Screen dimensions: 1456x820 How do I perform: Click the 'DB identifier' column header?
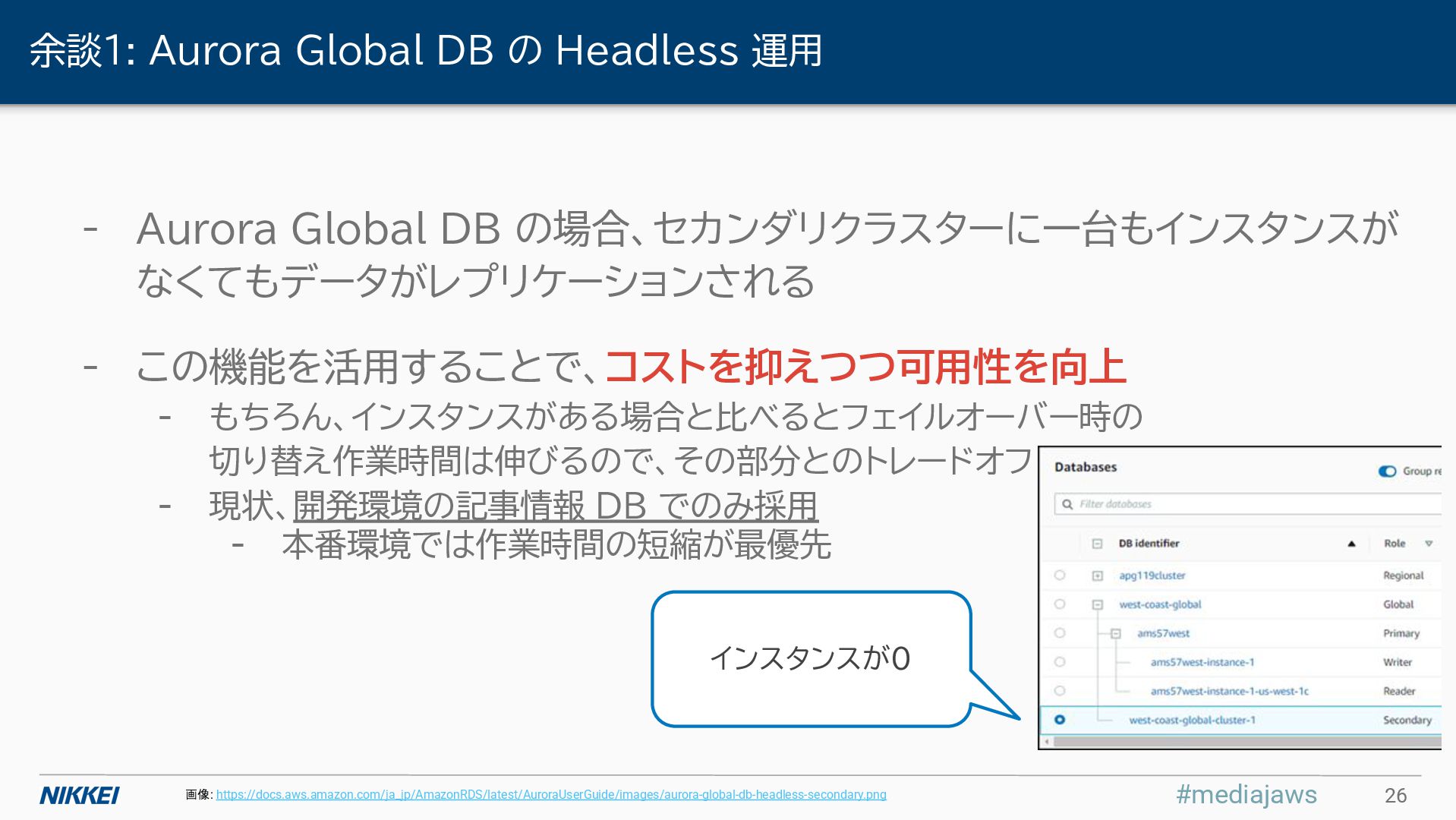tap(1149, 544)
